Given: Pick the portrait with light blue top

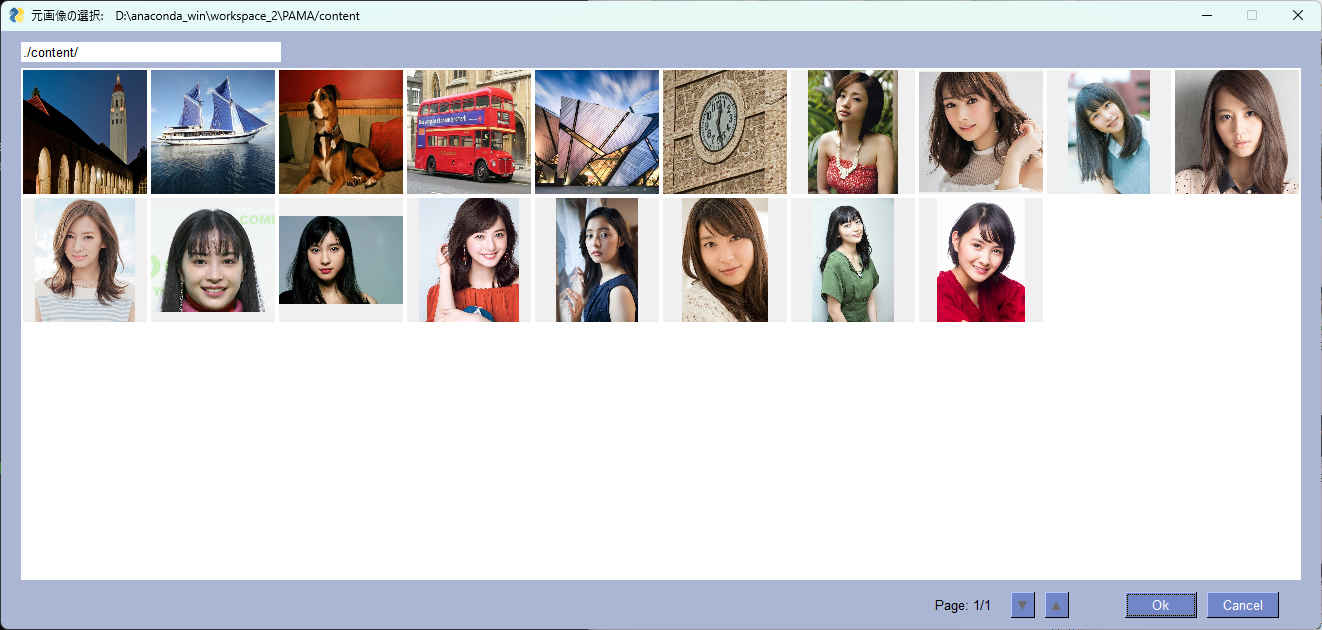Looking at the screenshot, I should (x=1108, y=132).
